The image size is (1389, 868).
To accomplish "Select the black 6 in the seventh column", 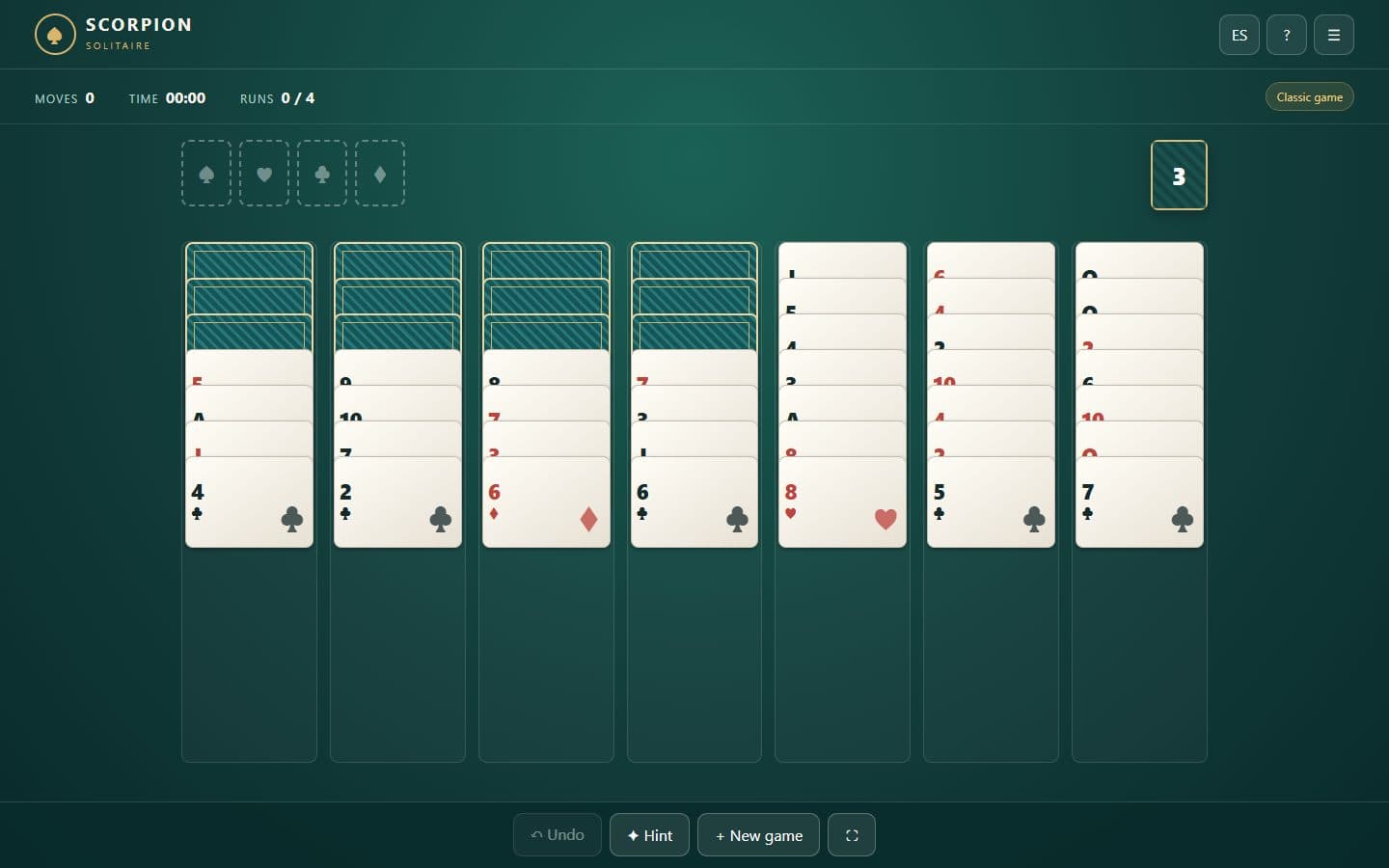I will [1139, 368].
